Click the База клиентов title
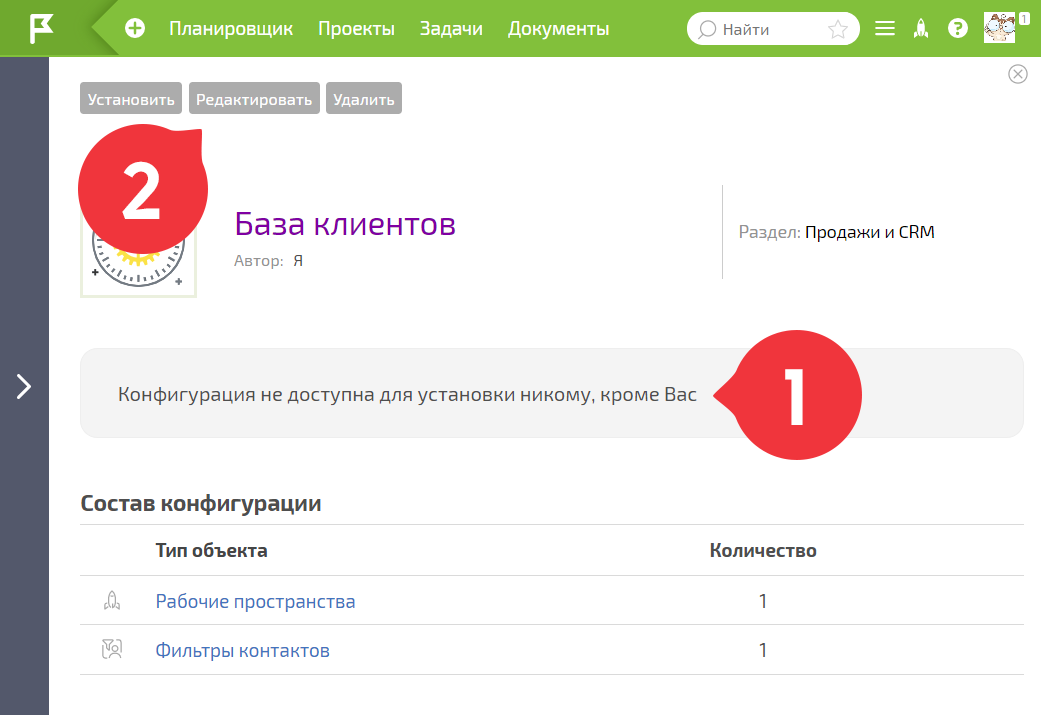Viewport: 1041px width, 715px height. coord(345,224)
